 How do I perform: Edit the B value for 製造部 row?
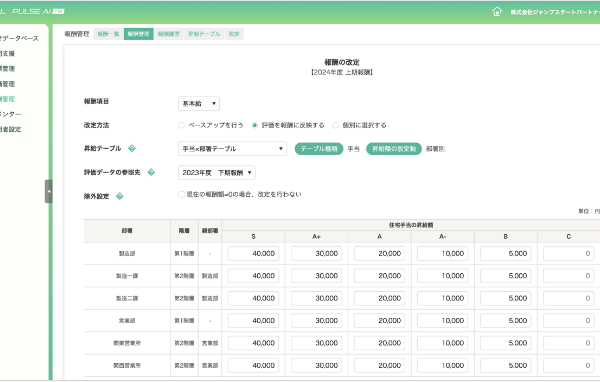click(x=505, y=253)
